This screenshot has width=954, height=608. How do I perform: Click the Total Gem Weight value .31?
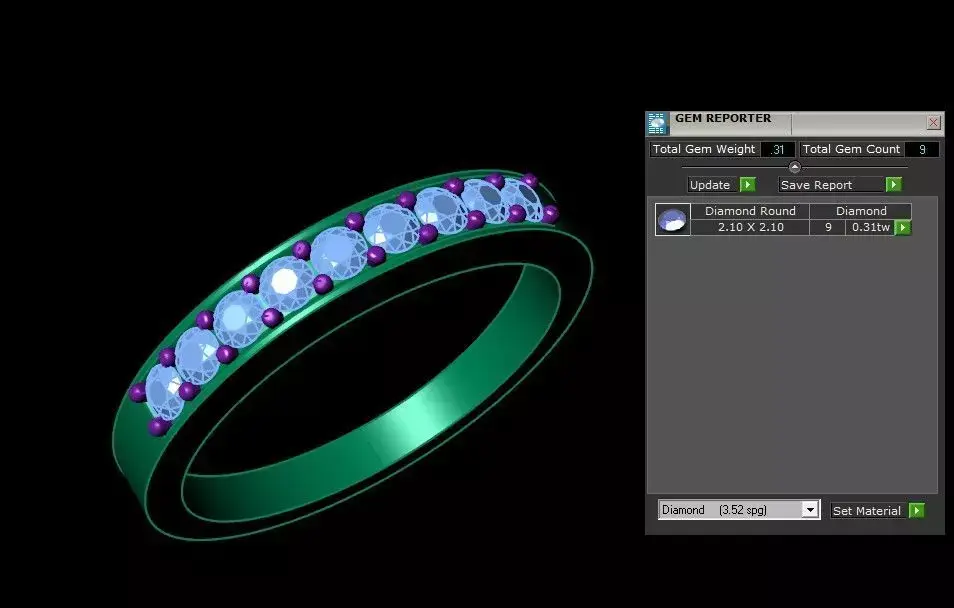tap(778, 149)
